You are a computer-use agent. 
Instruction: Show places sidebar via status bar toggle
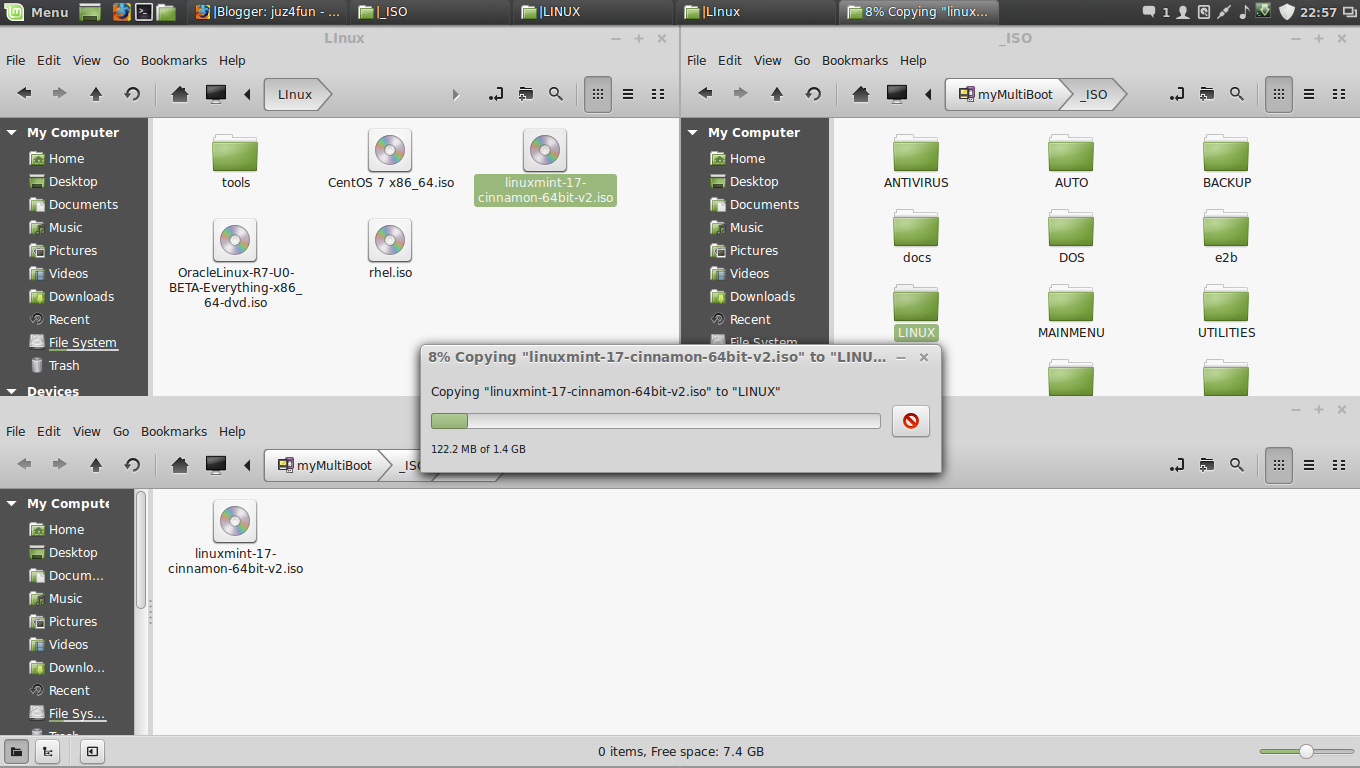16,751
